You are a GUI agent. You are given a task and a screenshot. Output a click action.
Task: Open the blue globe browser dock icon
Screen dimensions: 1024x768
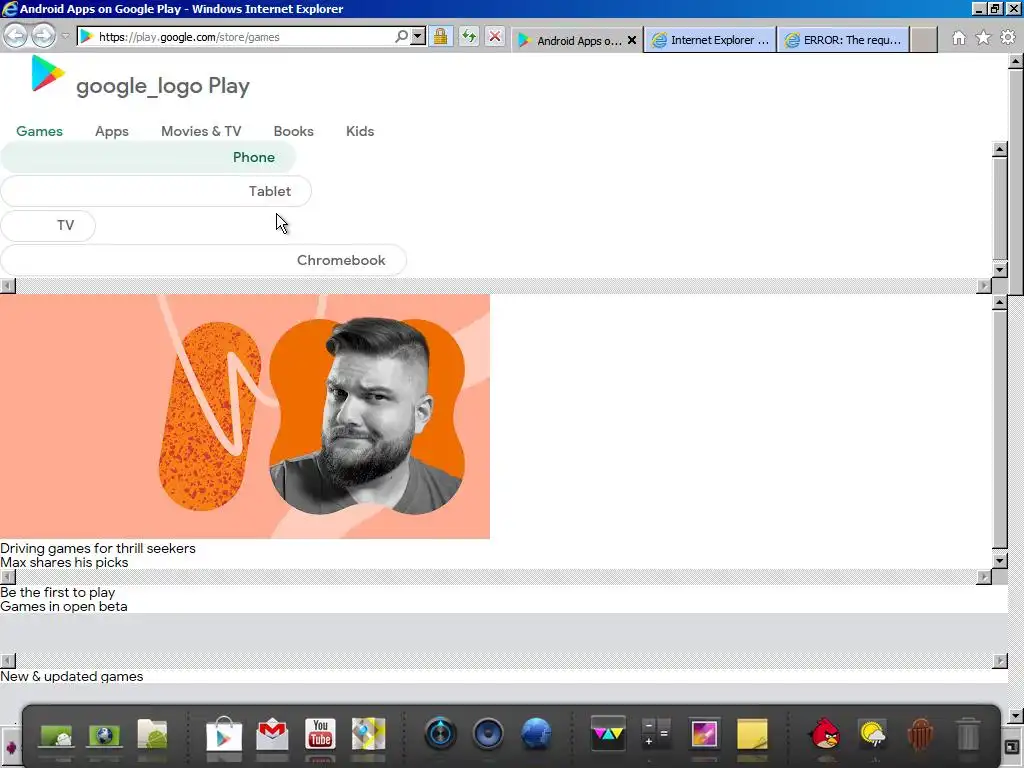click(536, 733)
